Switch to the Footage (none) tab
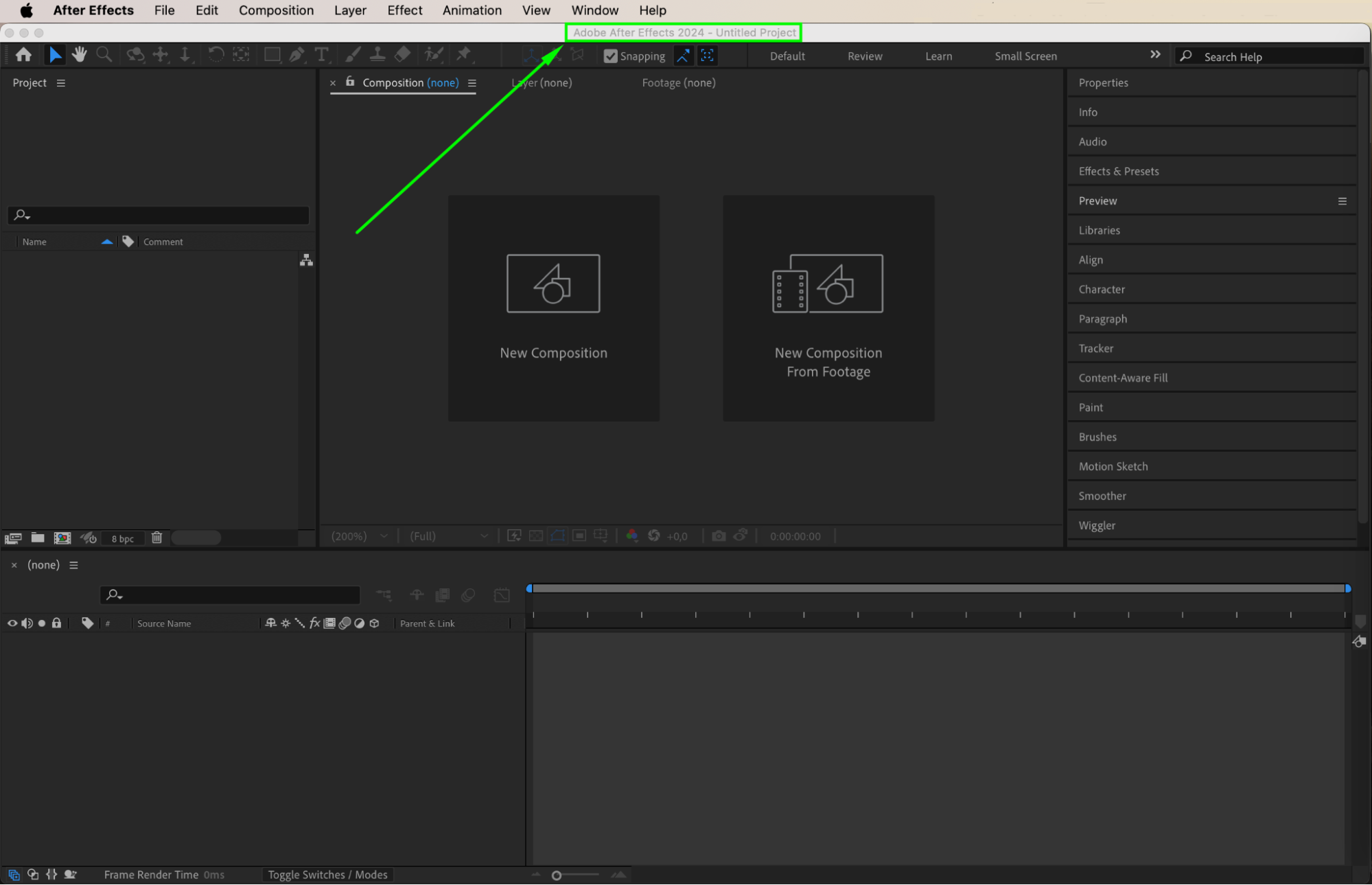Screen dimensions: 1372x885 pyautogui.click(x=678, y=82)
